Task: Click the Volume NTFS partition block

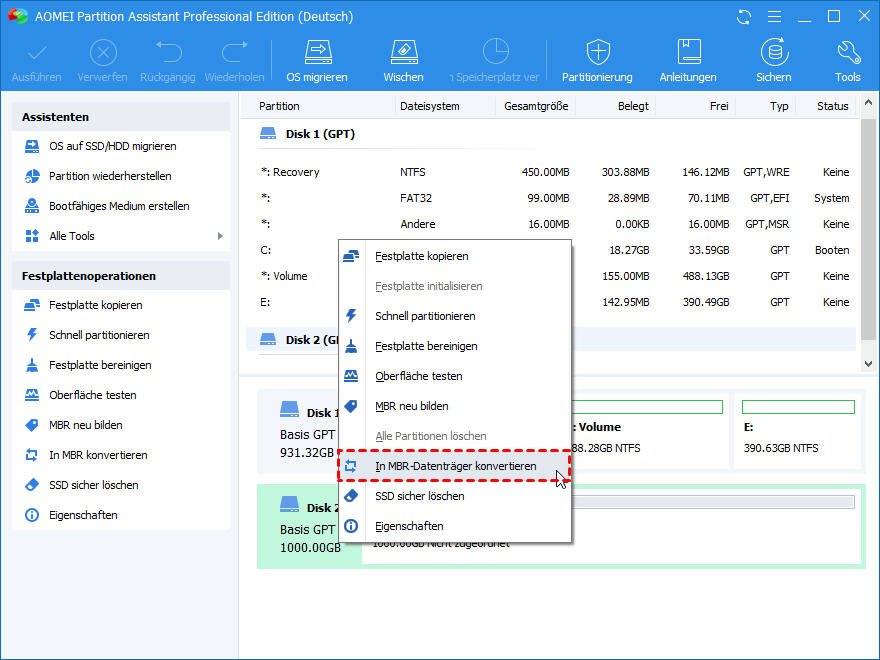Action: tap(650, 430)
